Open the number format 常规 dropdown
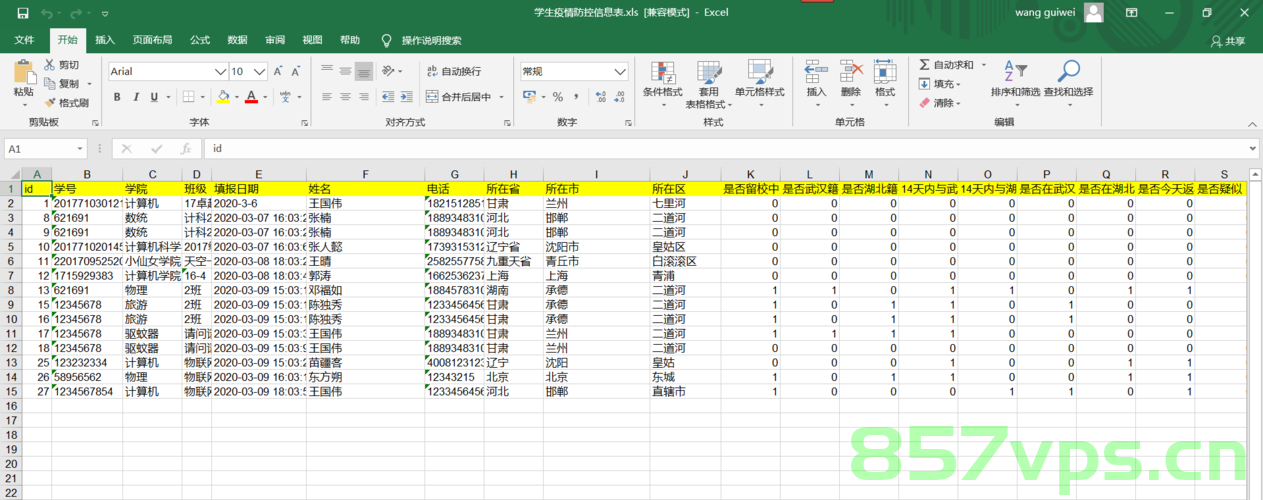1263x500 pixels. pos(622,72)
